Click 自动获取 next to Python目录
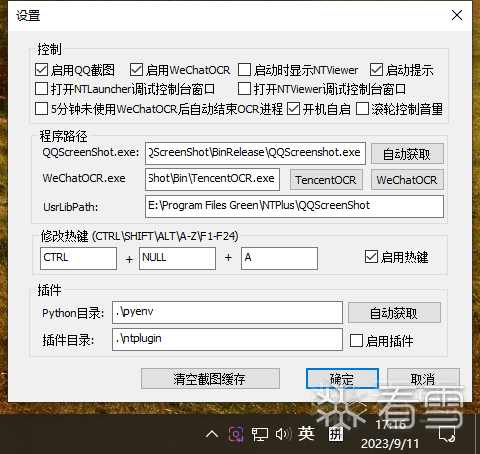Viewport: 480px width, 454px height. [x=394, y=313]
